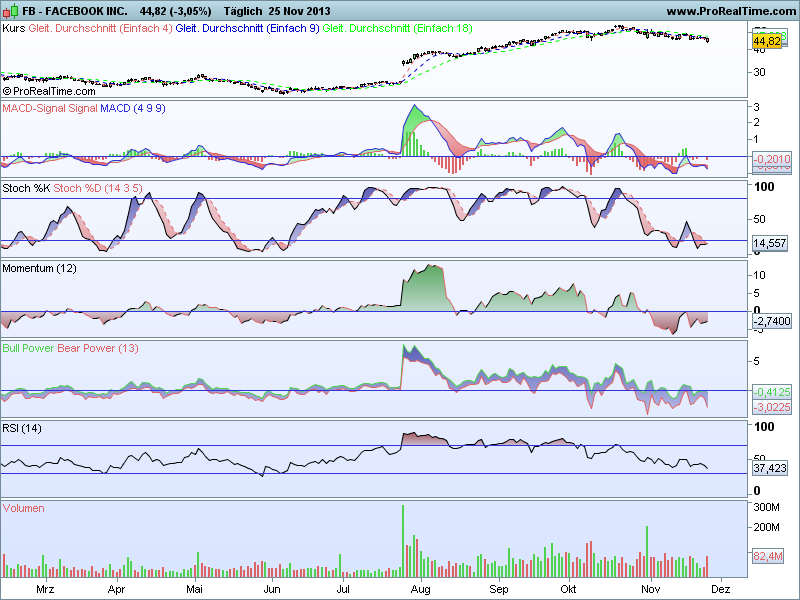Viewport: 800px width, 600px height.
Task: Click the Bull Power legend label
Action: point(29,348)
